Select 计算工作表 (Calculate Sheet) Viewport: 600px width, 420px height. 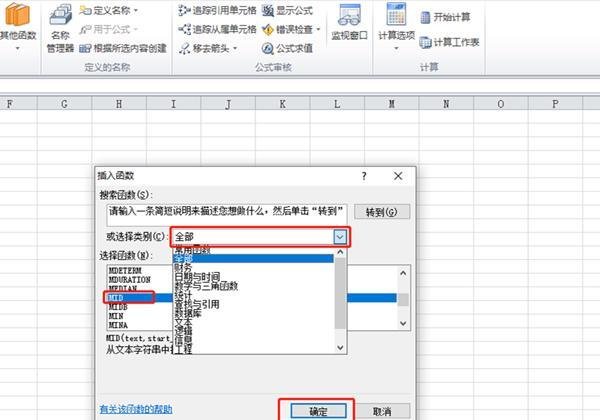tap(450, 42)
